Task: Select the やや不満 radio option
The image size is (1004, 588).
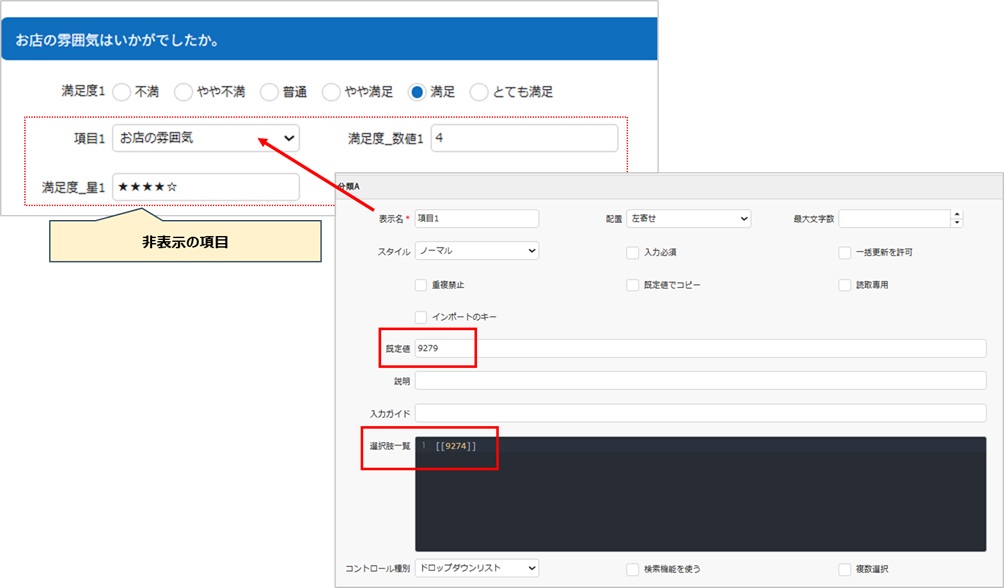Action: pyautogui.click(x=183, y=92)
